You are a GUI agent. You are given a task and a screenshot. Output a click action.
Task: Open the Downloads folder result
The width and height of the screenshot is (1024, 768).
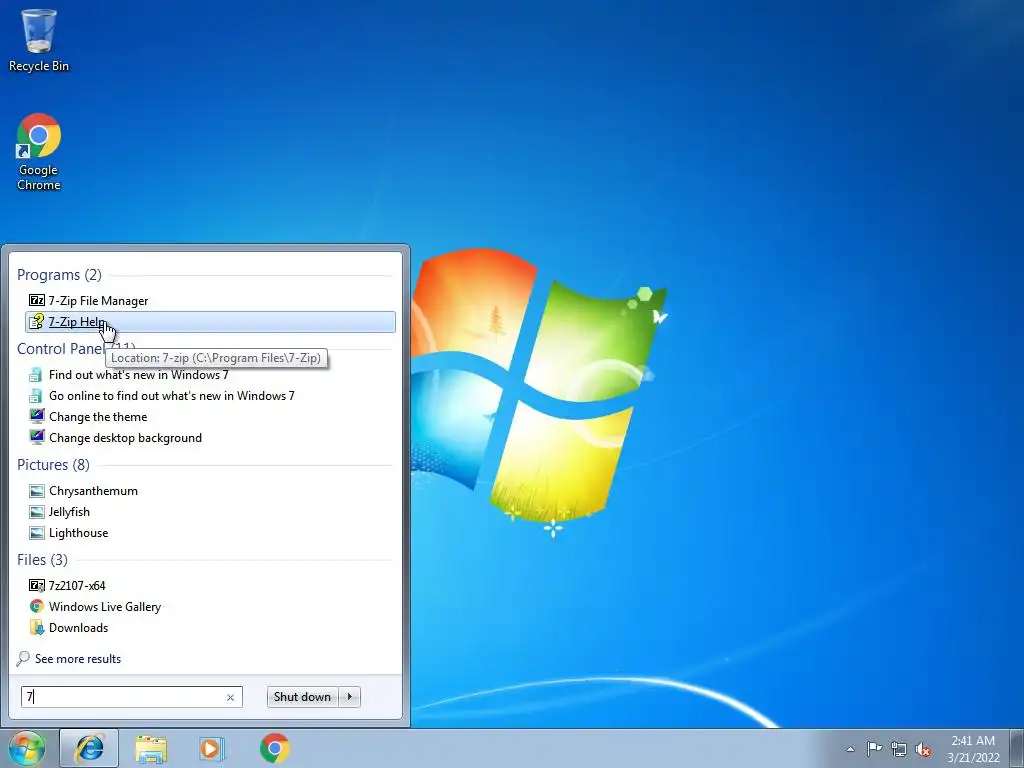pyautogui.click(x=78, y=628)
